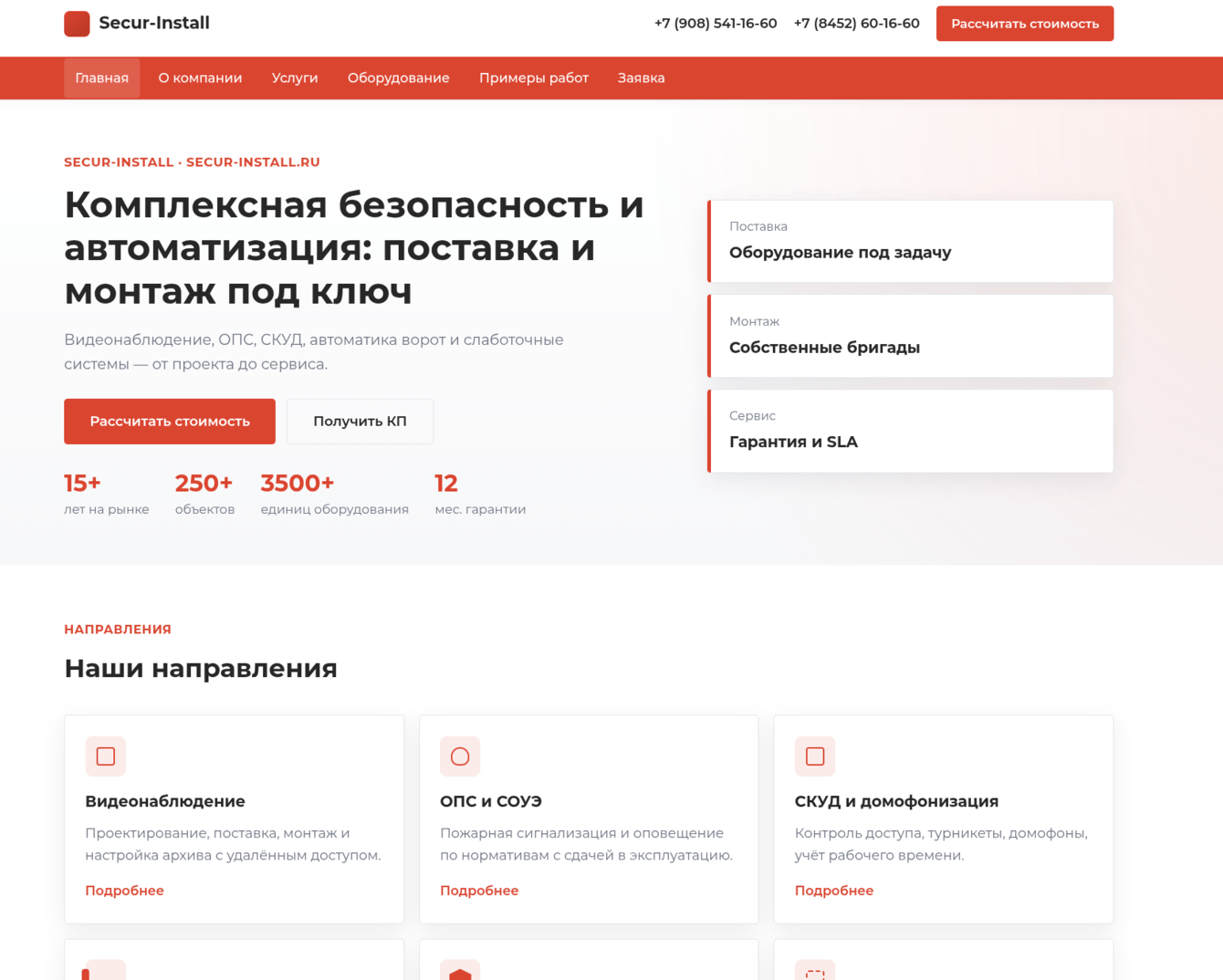Click the 15+ лет на рынке statistic
The width and height of the screenshot is (1223, 980).
[107, 494]
